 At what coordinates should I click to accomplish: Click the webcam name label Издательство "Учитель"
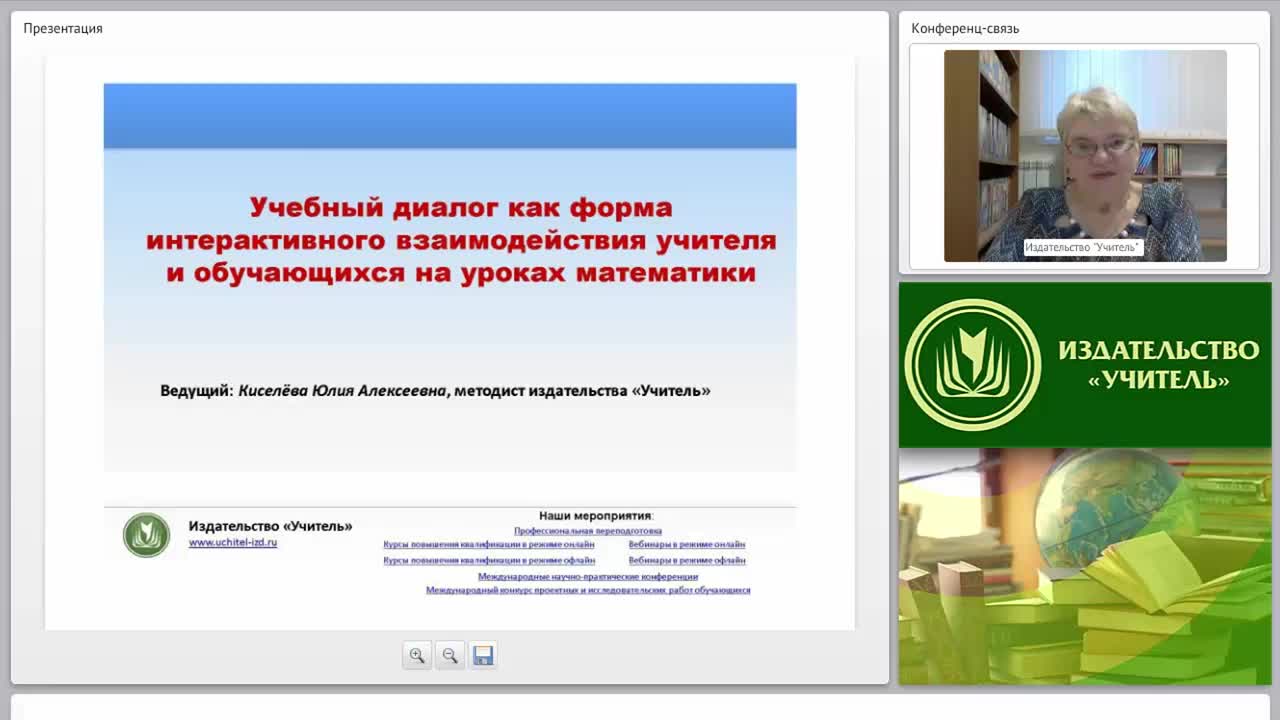[x=1082, y=247]
